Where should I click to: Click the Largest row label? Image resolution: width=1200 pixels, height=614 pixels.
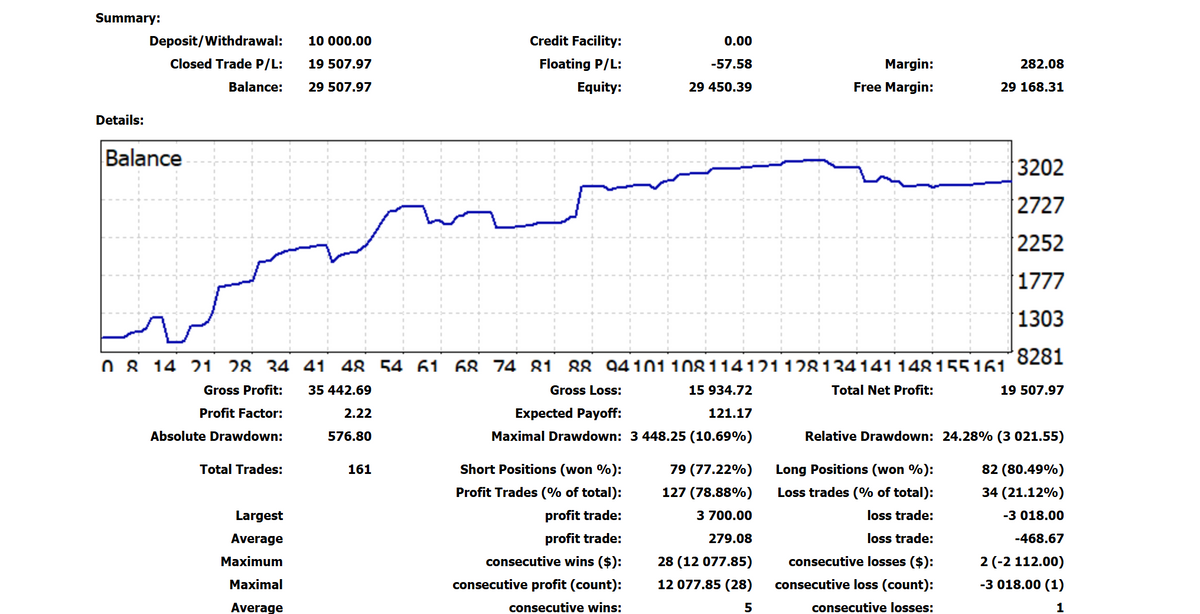tap(259, 516)
